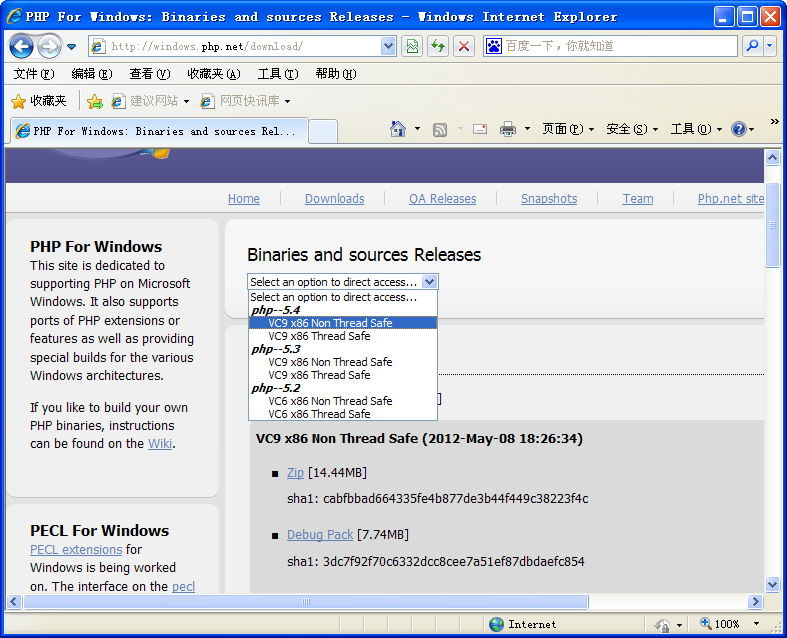Download the Debug Pack link

[x=320, y=535]
